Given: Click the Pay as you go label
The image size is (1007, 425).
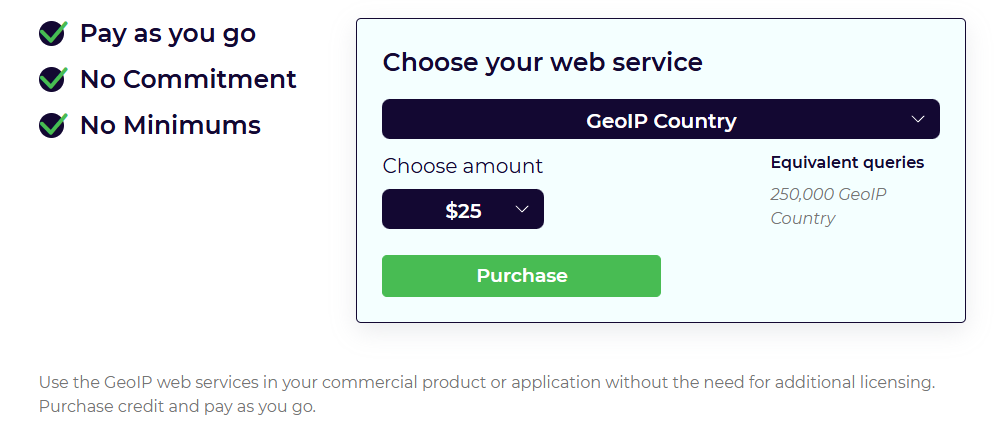Looking at the screenshot, I should point(168,34).
